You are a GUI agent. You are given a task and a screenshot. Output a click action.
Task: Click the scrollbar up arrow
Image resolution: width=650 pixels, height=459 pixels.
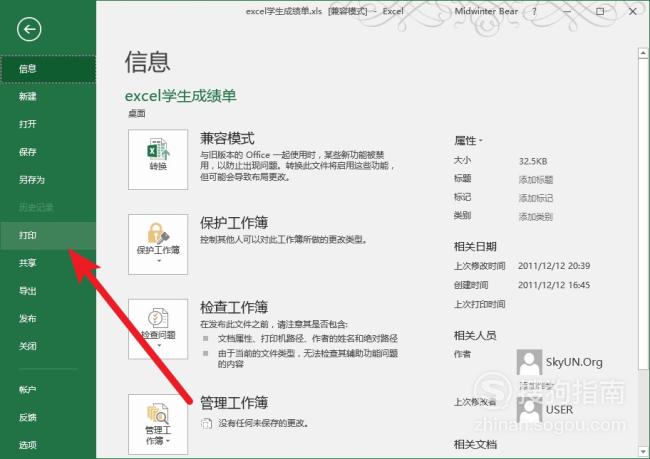click(643, 53)
